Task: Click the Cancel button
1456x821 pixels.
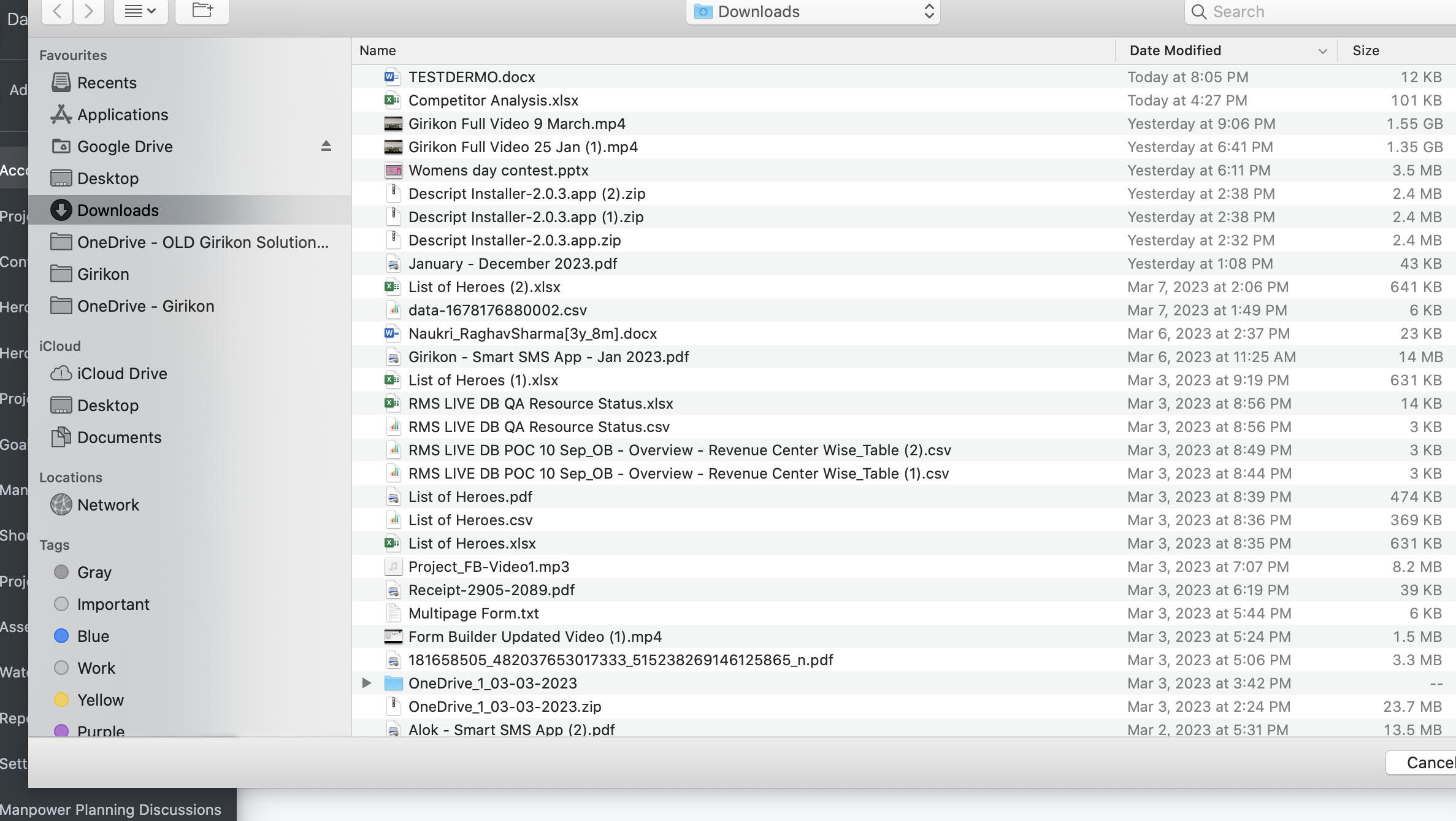Action: 1422,763
